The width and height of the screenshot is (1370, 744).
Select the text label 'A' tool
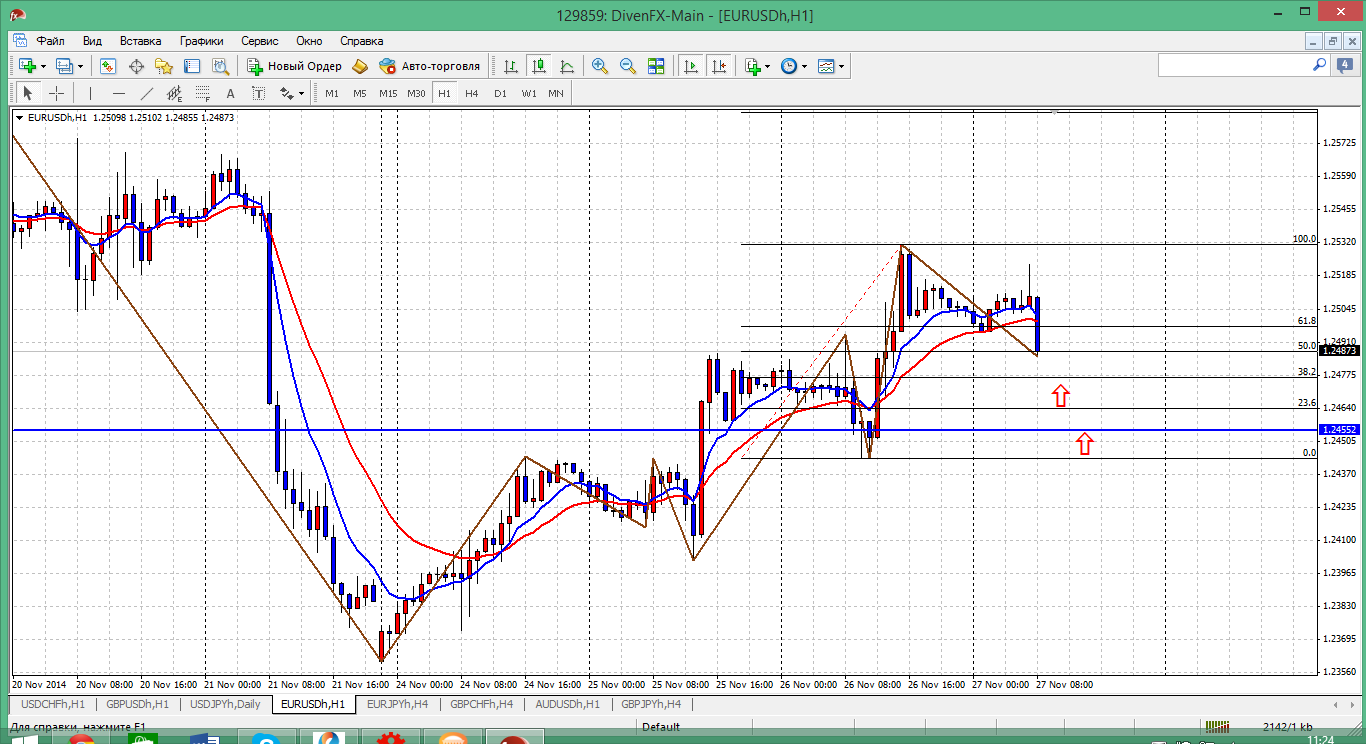[x=230, y=93]
